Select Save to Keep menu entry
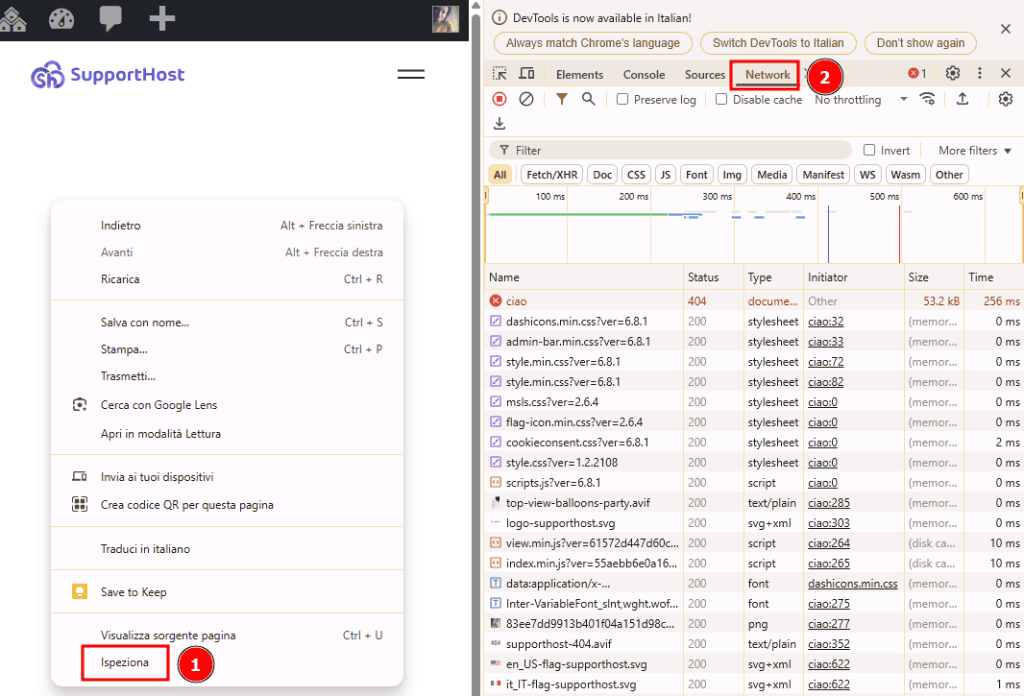 [227, 592]
